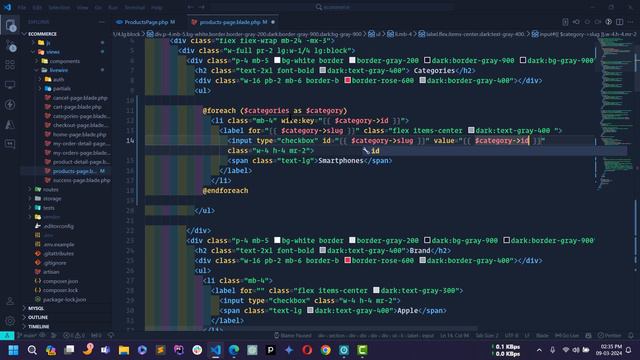Viewport: 640px width, 360px height.
Task: Click the remote window status bar indicator
Action: tap(7, 336)
